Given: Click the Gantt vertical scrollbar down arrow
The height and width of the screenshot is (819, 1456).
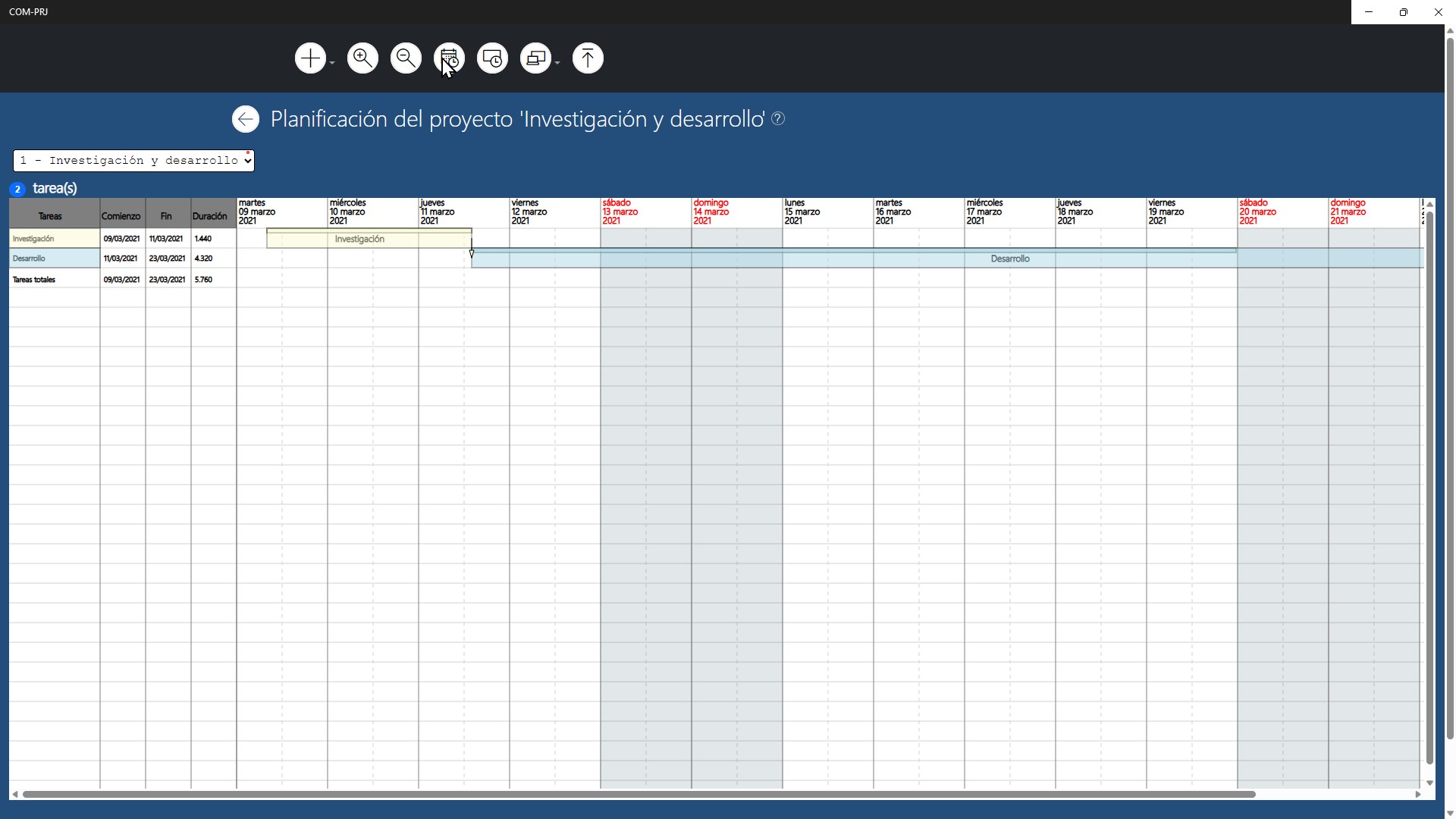Looking at the screenshot, I should pos(1429,783).
